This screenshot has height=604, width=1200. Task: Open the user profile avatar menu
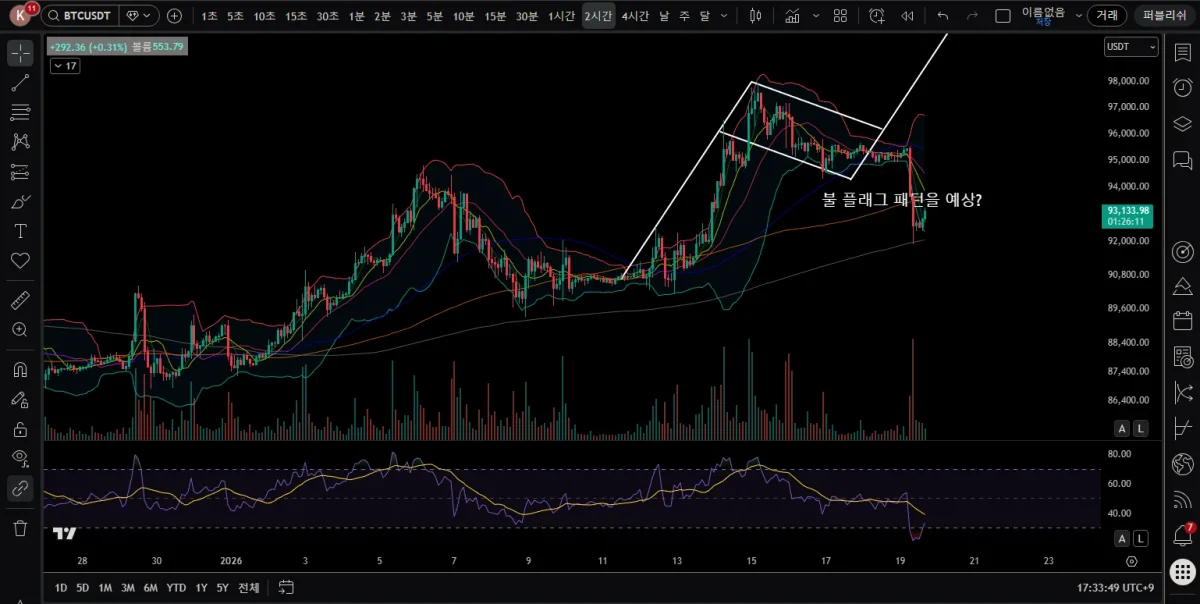coord(20,15)
